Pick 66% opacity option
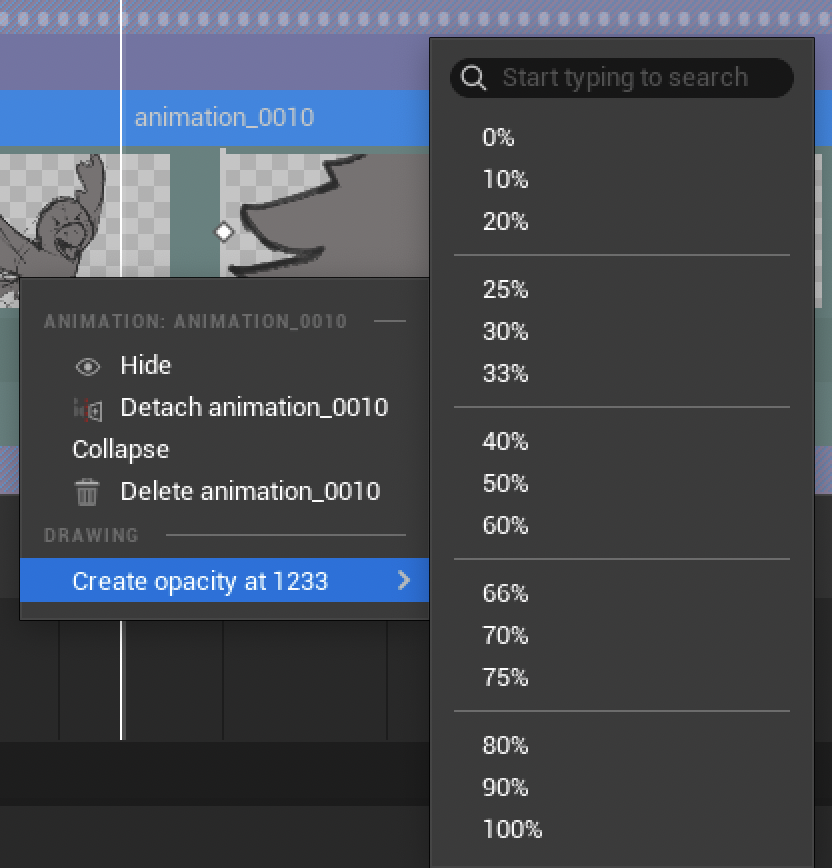Viewport: 832px width, 868px height. [x=505, y=594]
